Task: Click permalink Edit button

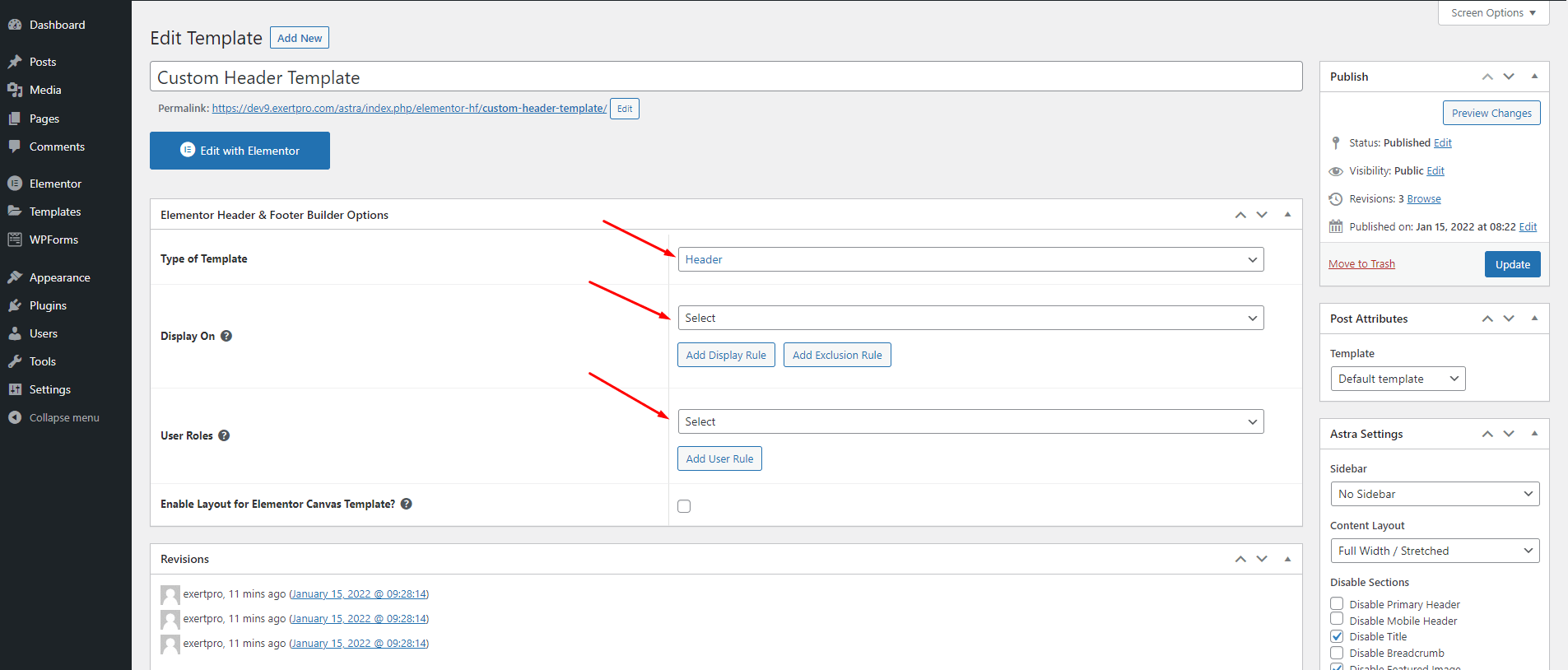Action: [625, 109]
